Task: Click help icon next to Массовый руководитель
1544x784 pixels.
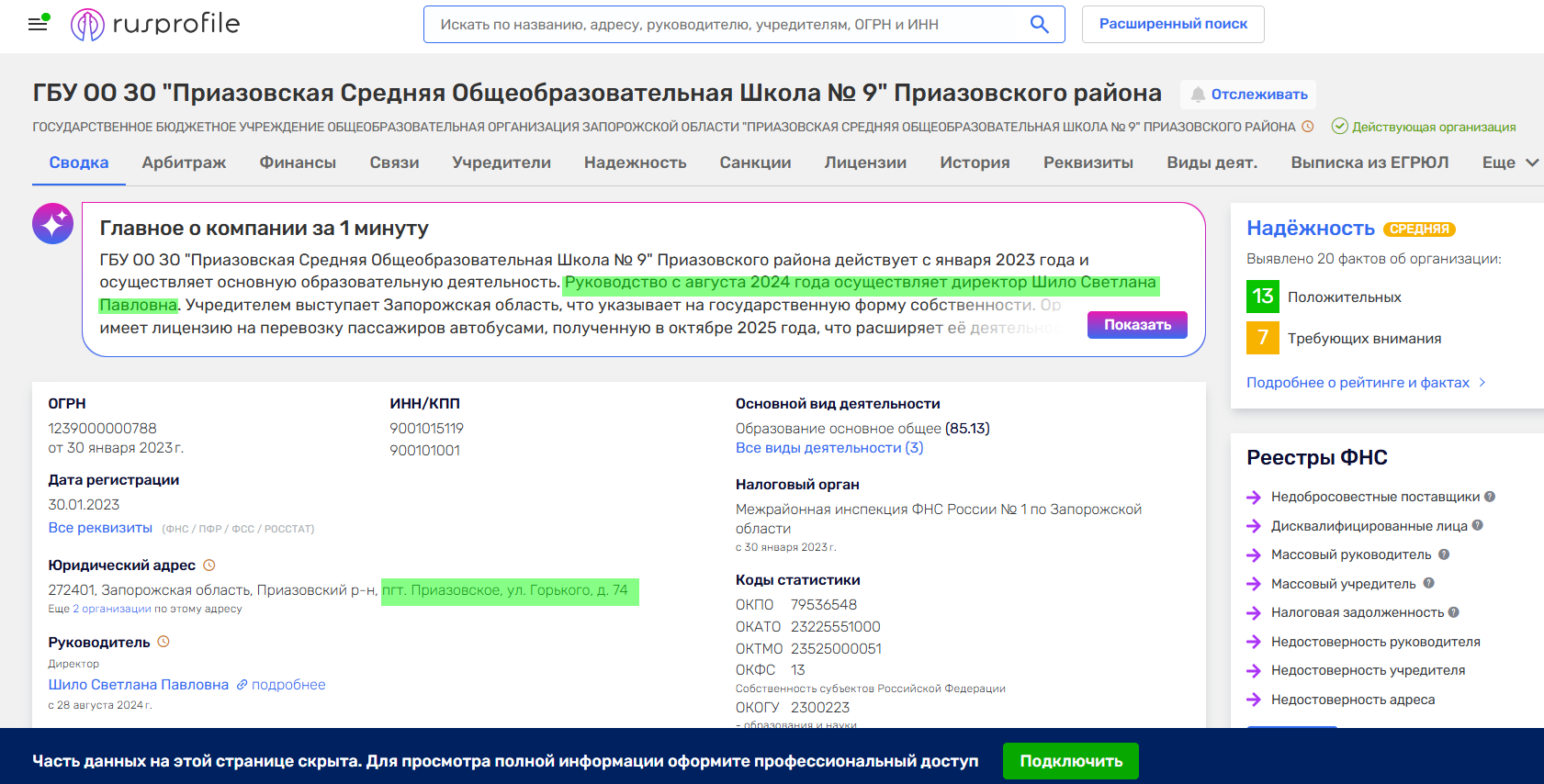Action: coord(1444,554)
